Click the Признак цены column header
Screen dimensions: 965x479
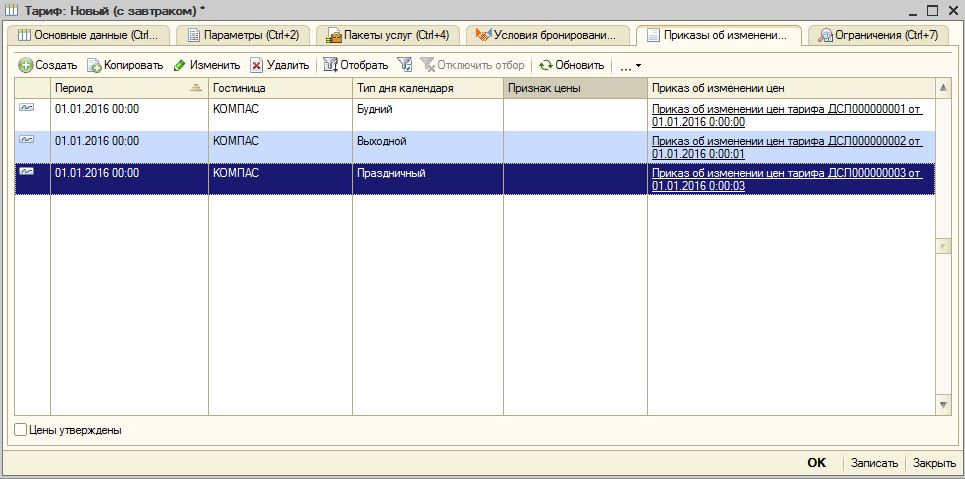575,88
